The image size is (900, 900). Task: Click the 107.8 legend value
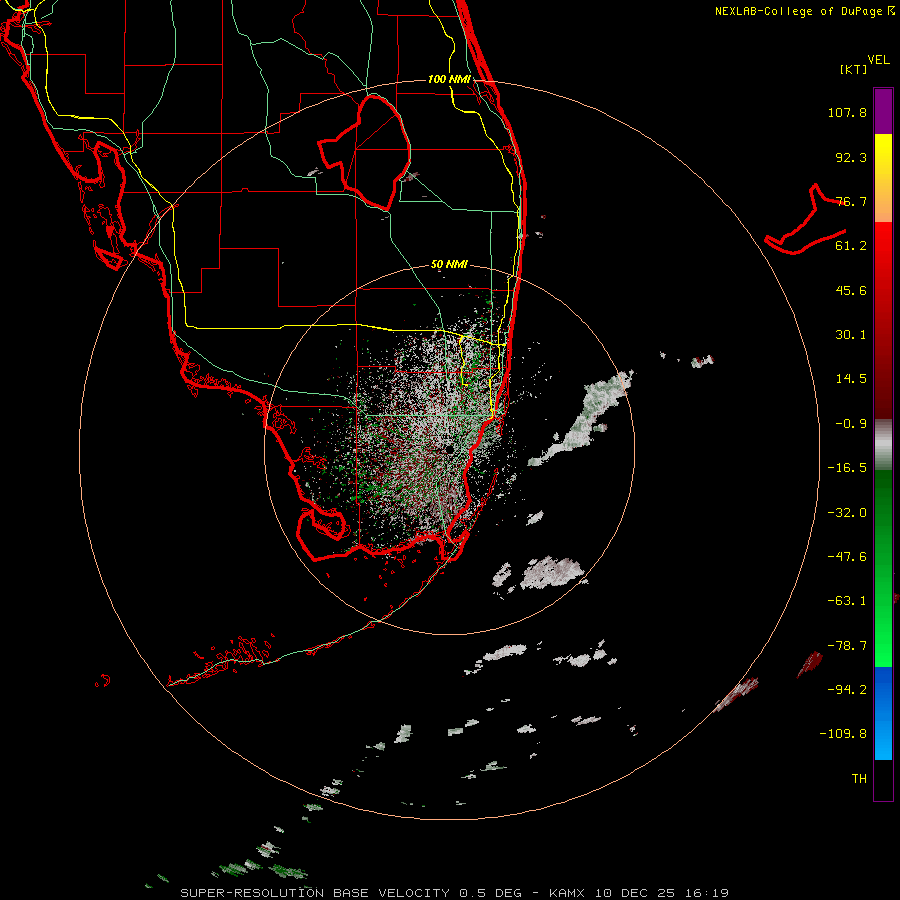pyautogui.click(x=847, y=112)
